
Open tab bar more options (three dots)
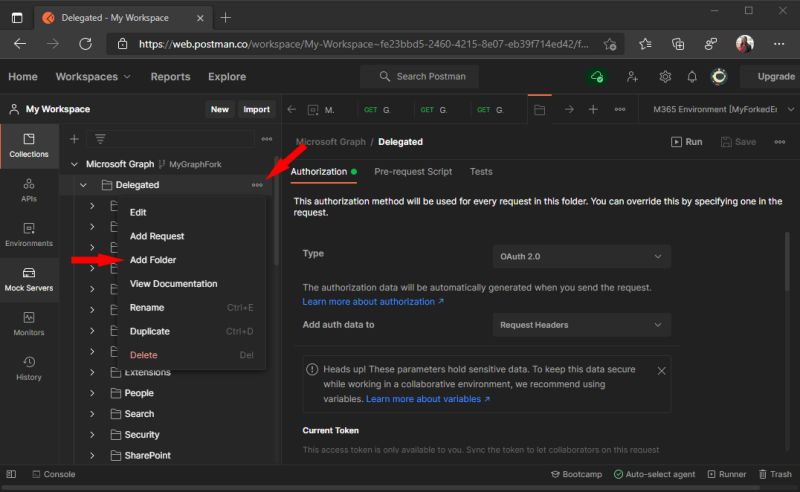(620, 109)
